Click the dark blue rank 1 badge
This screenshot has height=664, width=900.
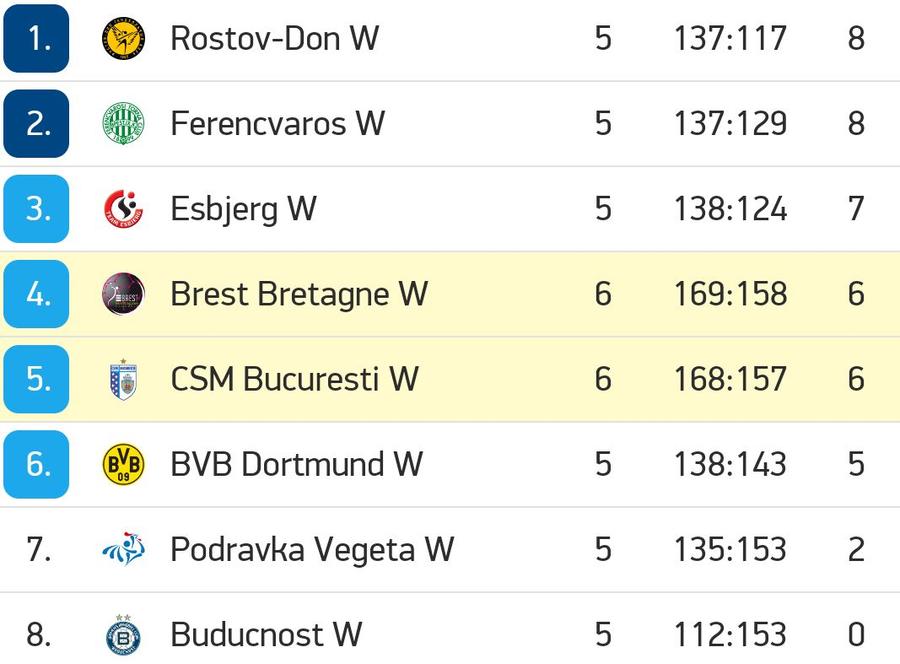click(36, 38)
